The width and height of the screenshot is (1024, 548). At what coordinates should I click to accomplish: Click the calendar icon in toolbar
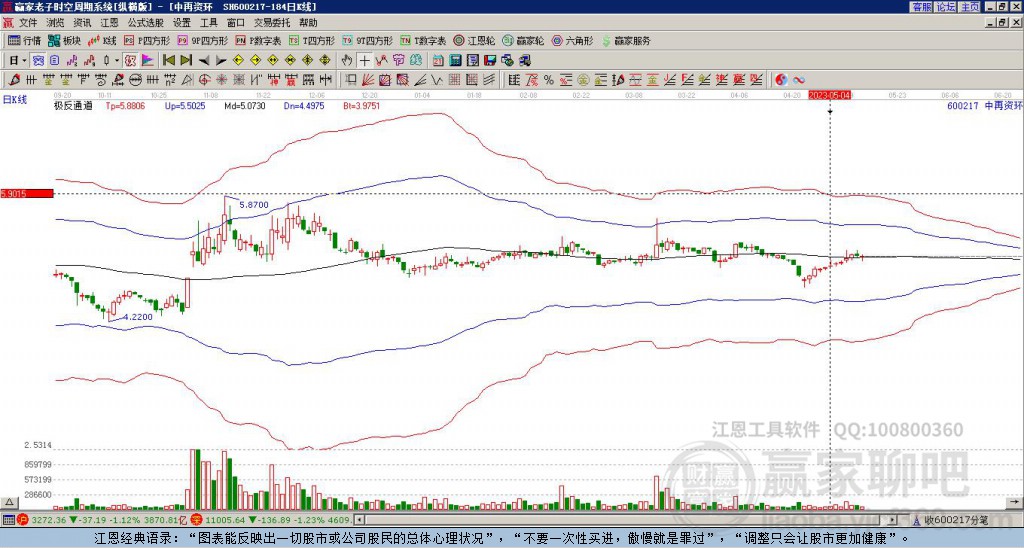(438, 61)
